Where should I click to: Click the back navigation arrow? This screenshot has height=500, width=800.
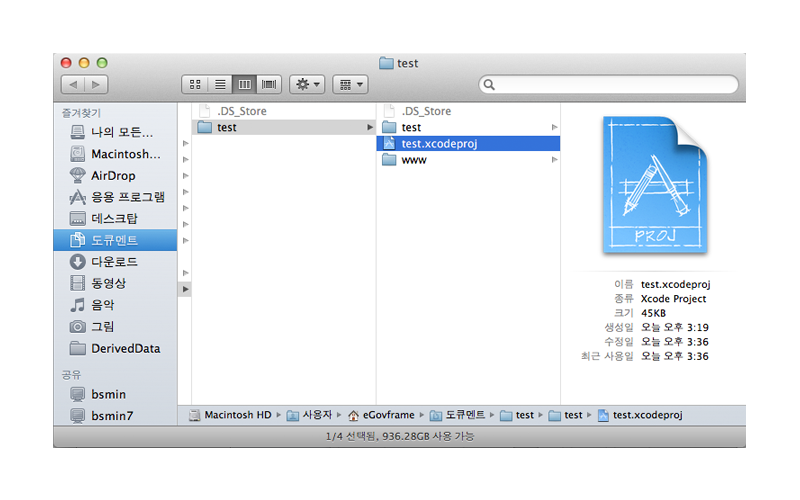pos(73,85)
